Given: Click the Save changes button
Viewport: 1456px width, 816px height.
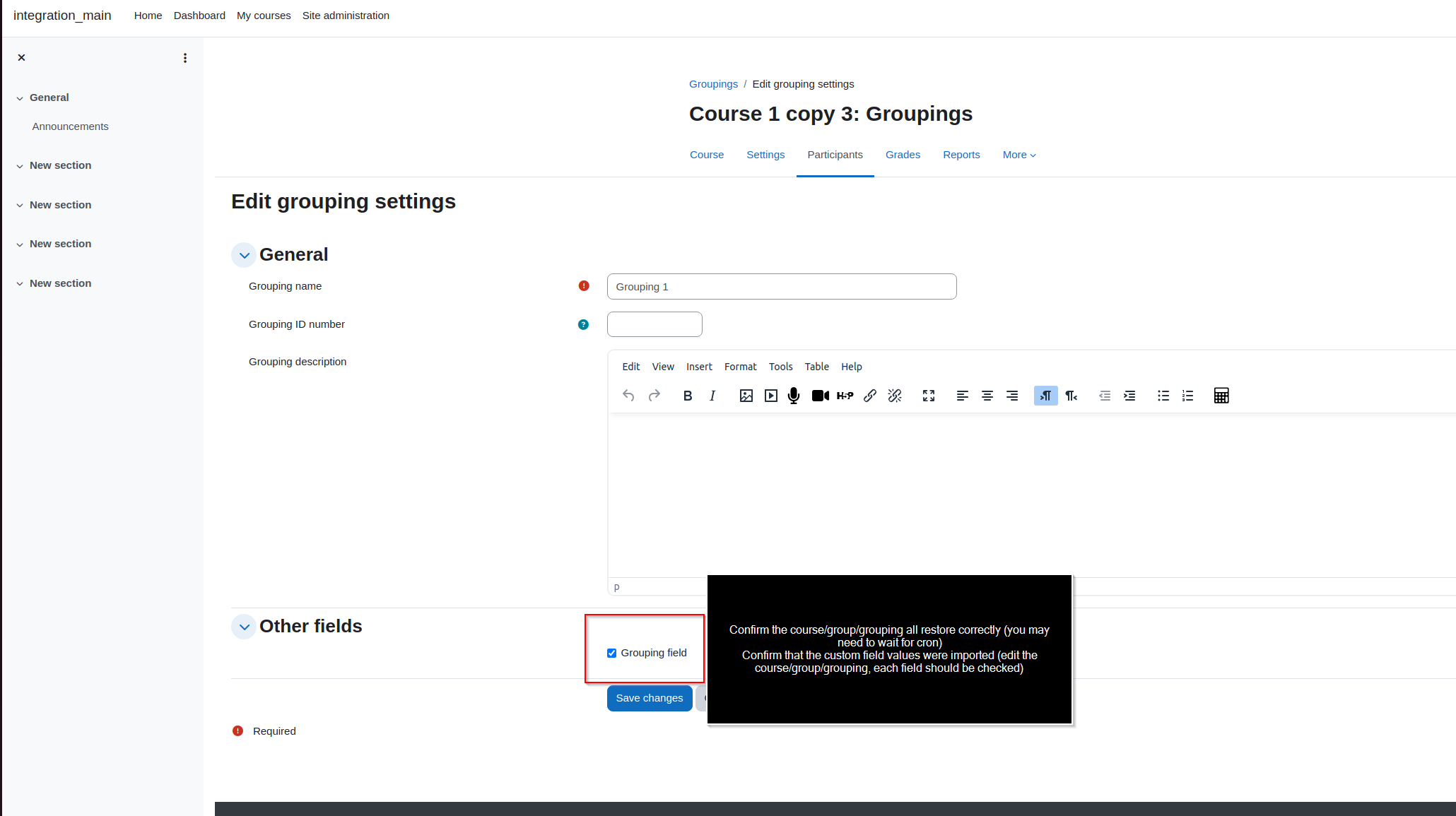Looking at the screenshot, I should 650,698.
